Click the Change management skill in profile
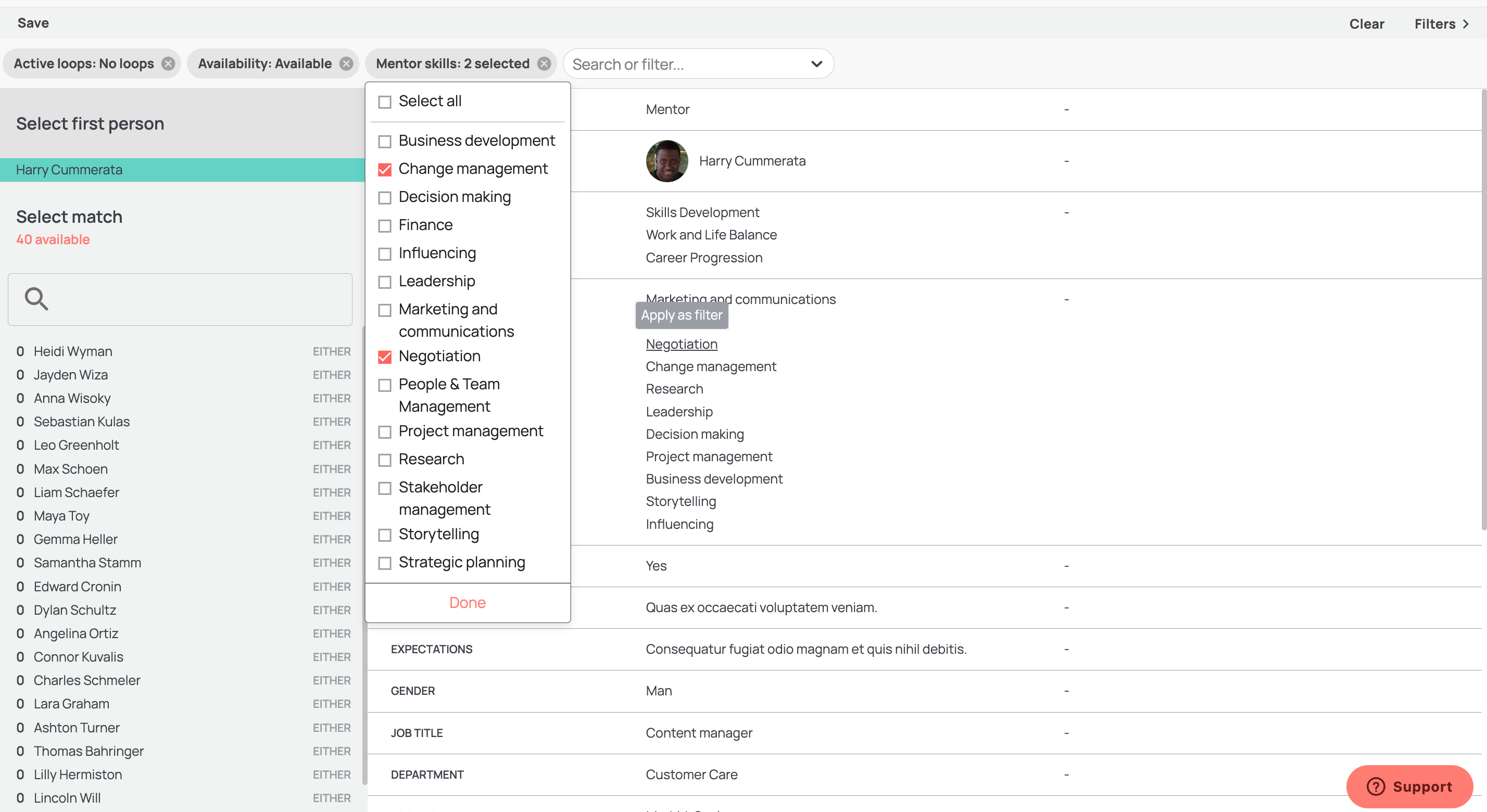 coord(711,366)
